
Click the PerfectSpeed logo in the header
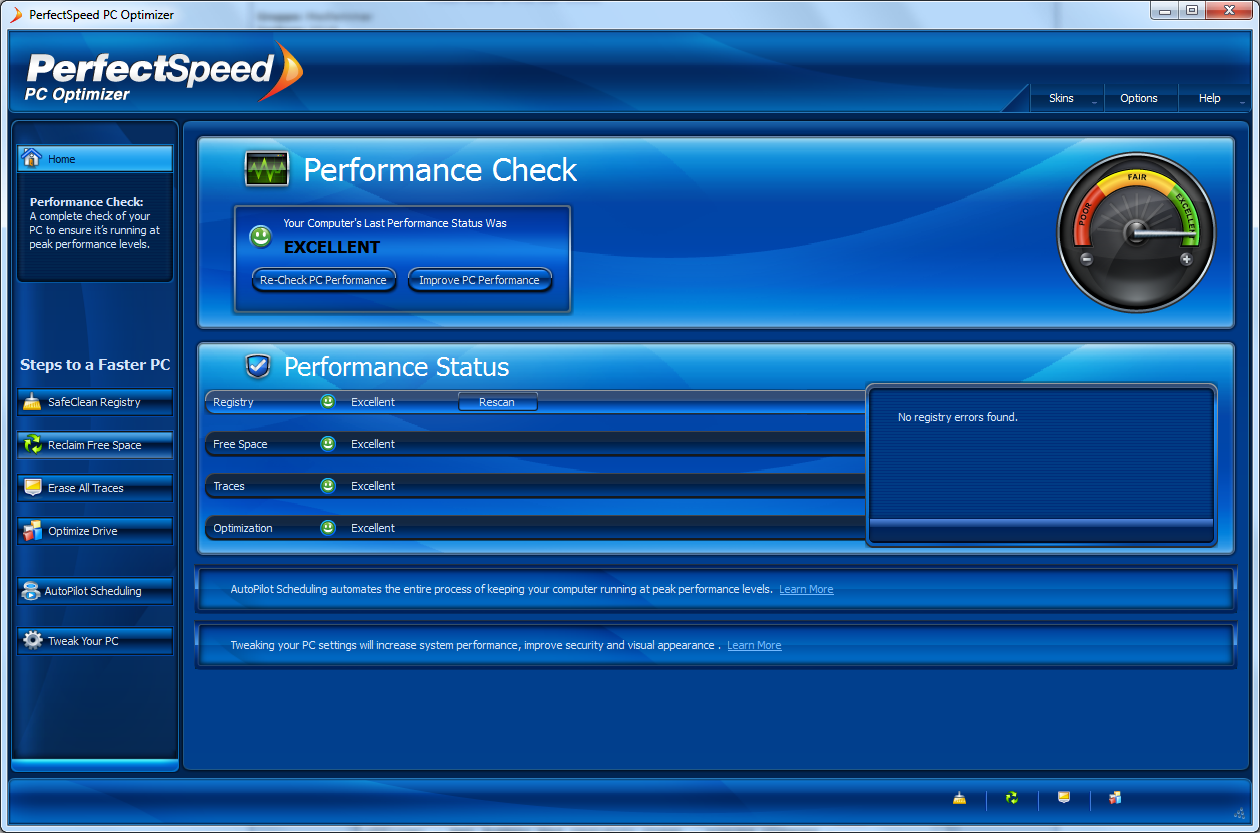[164, 73]
